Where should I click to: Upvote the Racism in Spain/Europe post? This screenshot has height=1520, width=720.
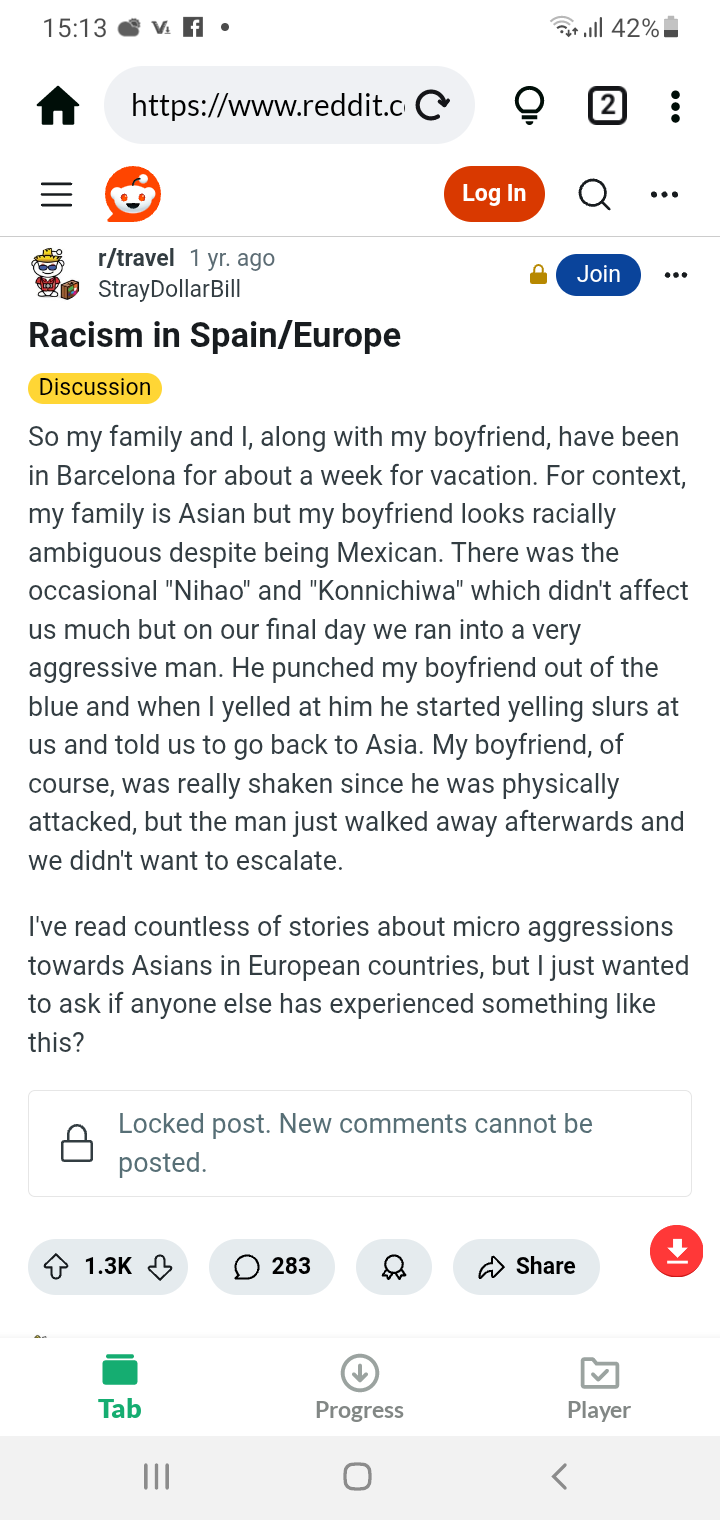pos(57,1267)
